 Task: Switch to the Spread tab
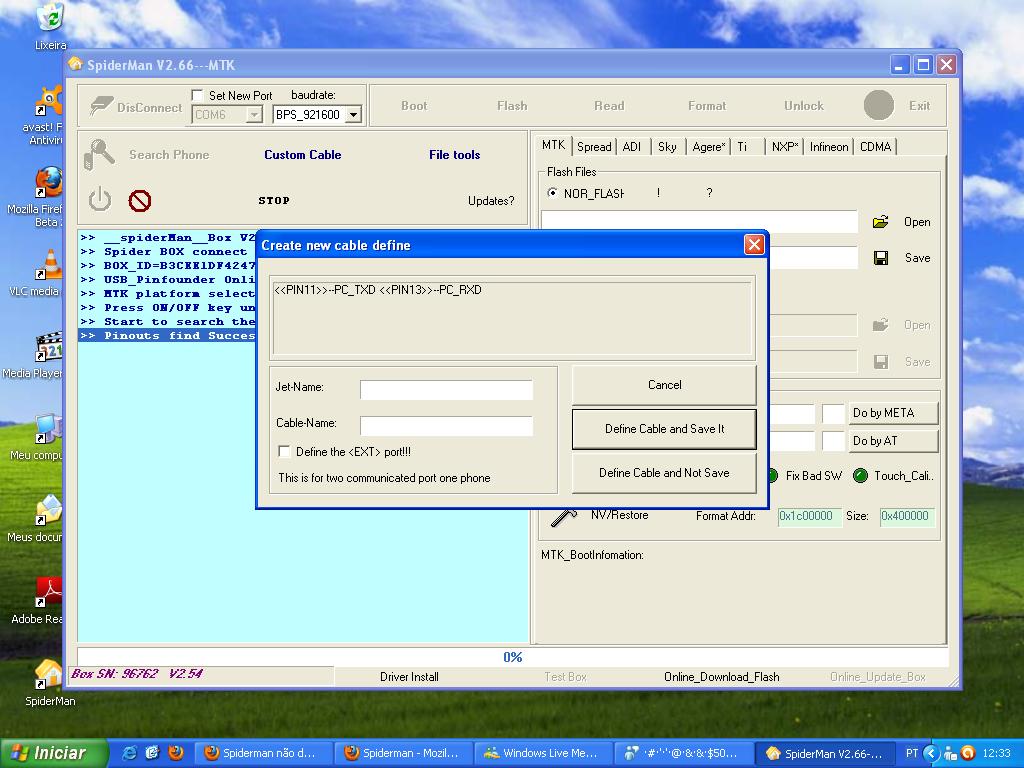point(594,147)
